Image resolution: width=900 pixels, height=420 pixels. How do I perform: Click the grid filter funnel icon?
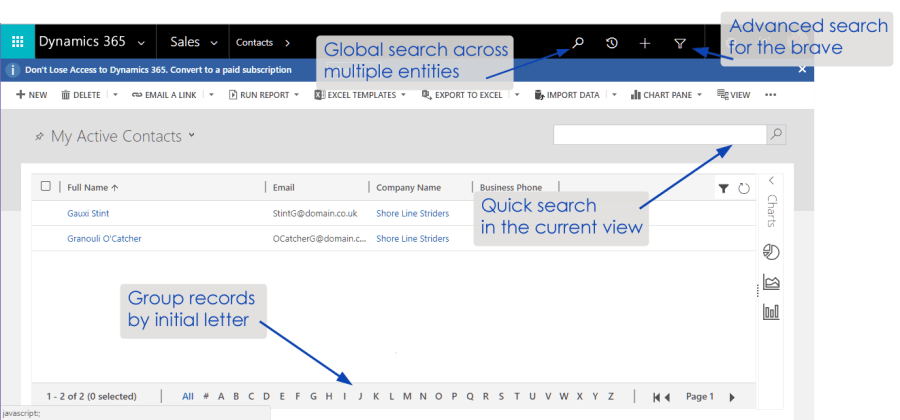tap(724, 188)
